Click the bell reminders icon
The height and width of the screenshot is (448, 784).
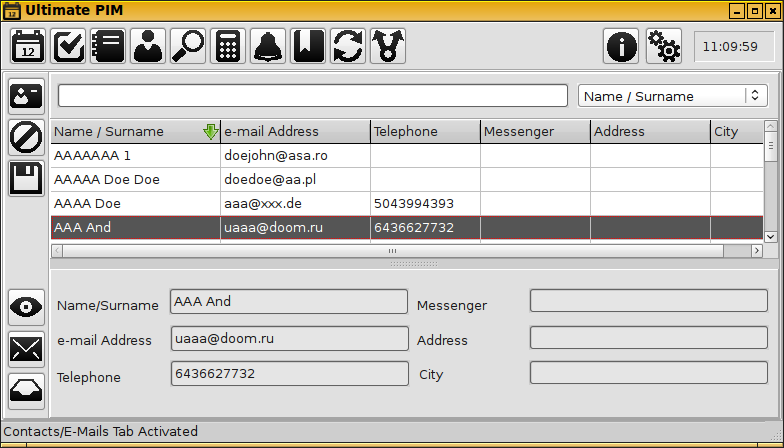point(268,46)
